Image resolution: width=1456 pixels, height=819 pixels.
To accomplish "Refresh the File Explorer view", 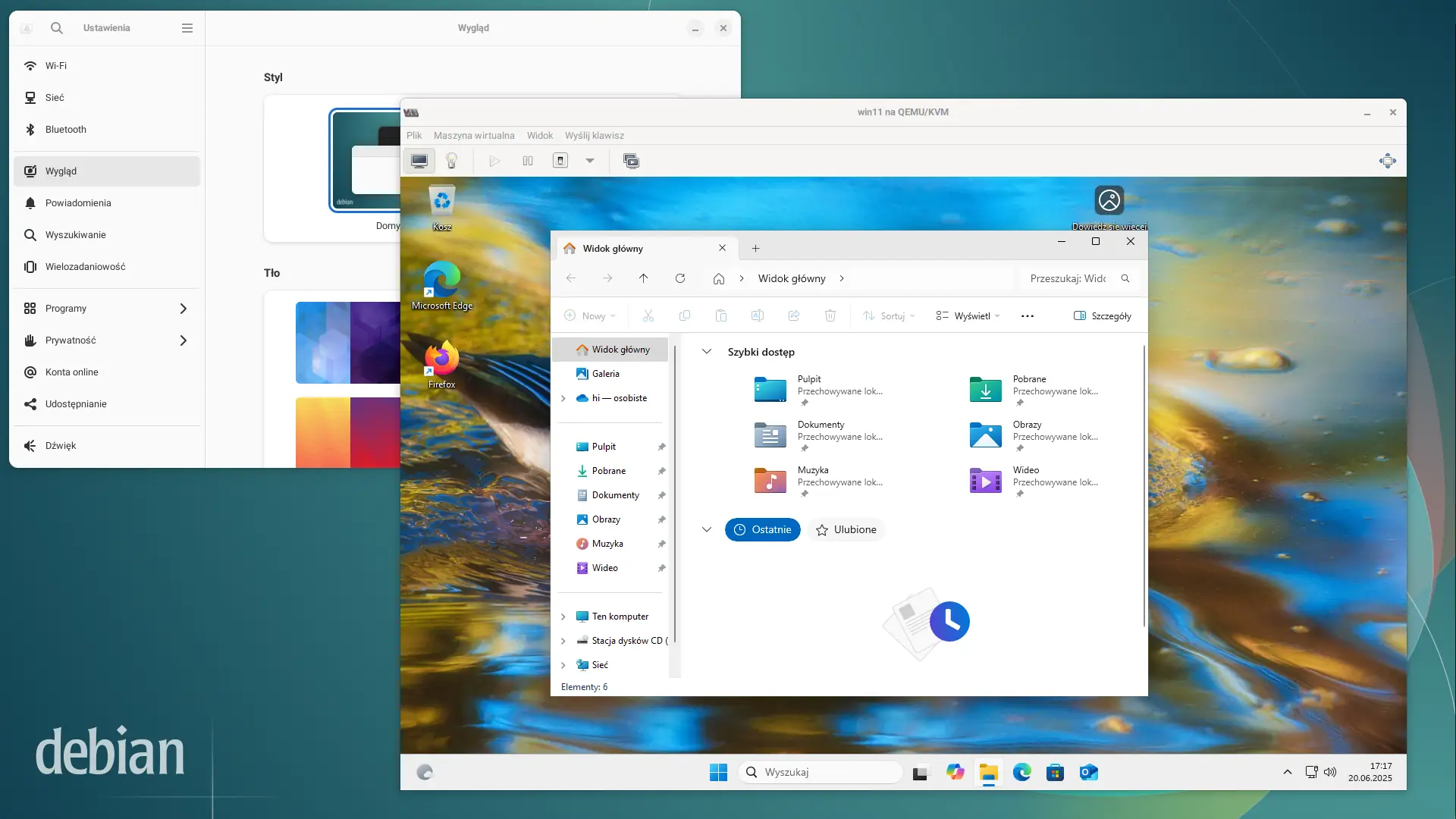I will (x=680, y=279).
